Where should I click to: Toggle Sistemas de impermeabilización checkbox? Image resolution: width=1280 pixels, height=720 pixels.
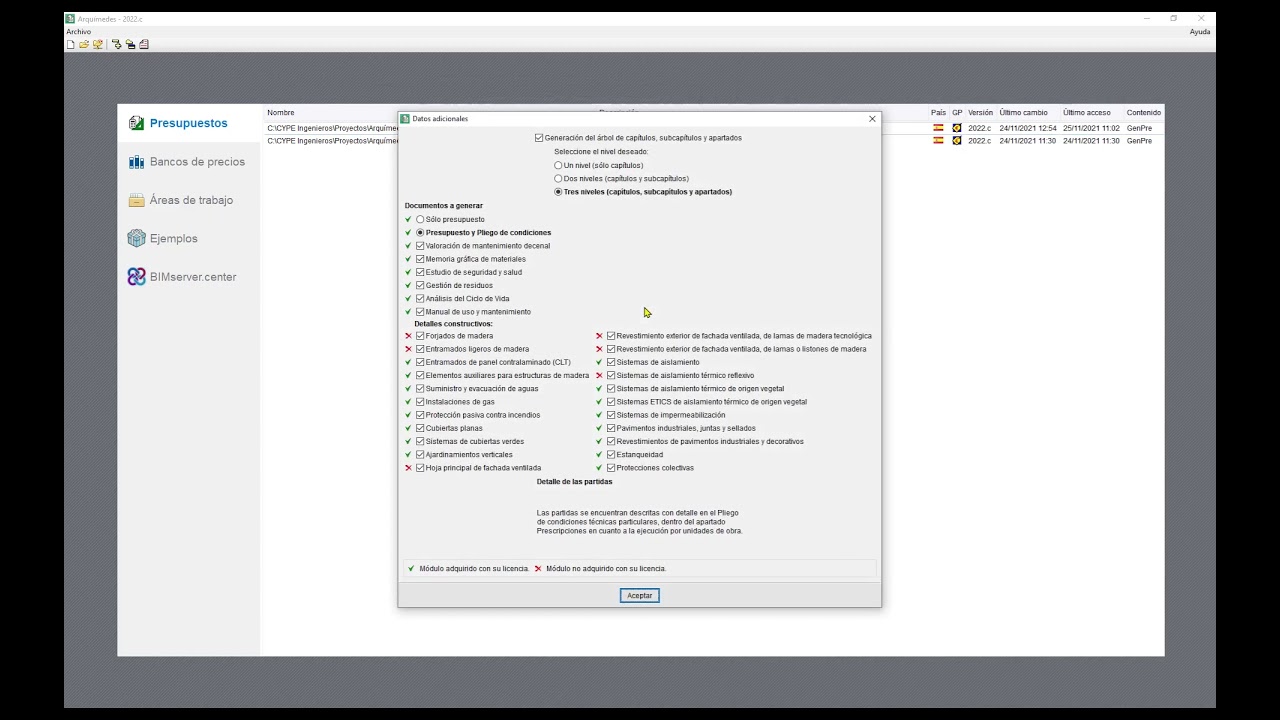click(x=611, y=415)
